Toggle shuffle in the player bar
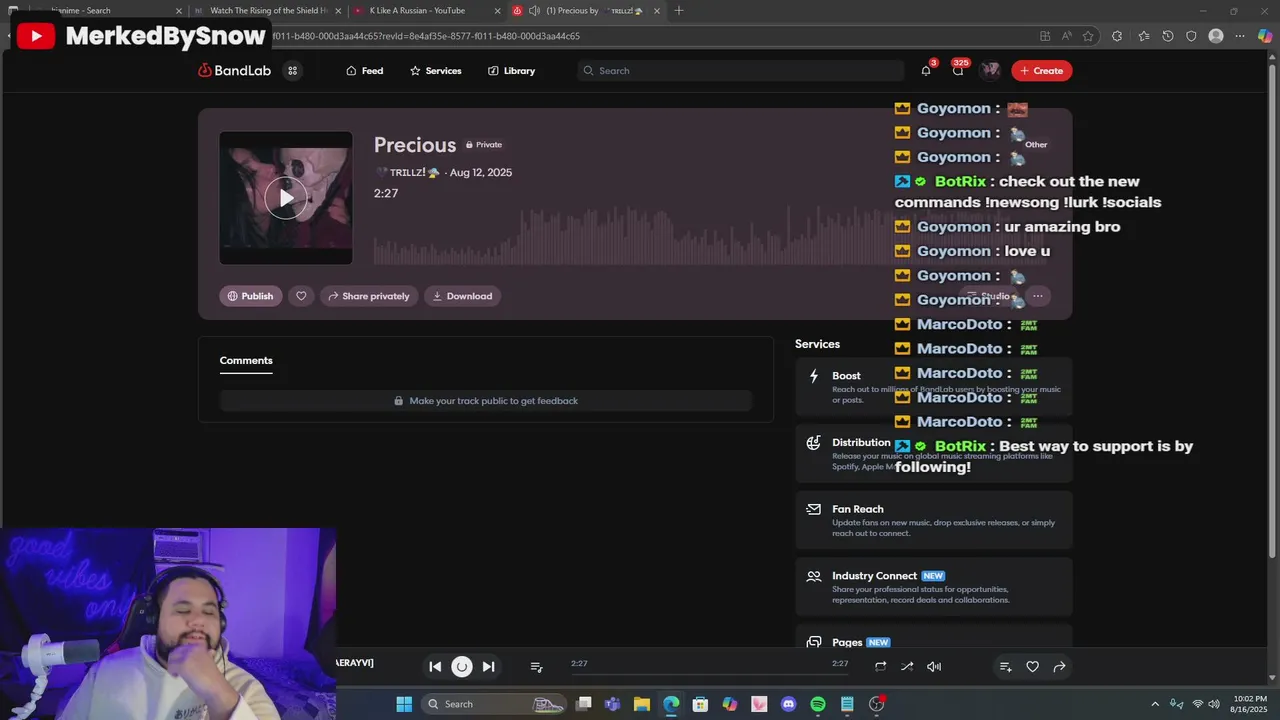This screenshot has width=1280, height=720. [907, 667]
